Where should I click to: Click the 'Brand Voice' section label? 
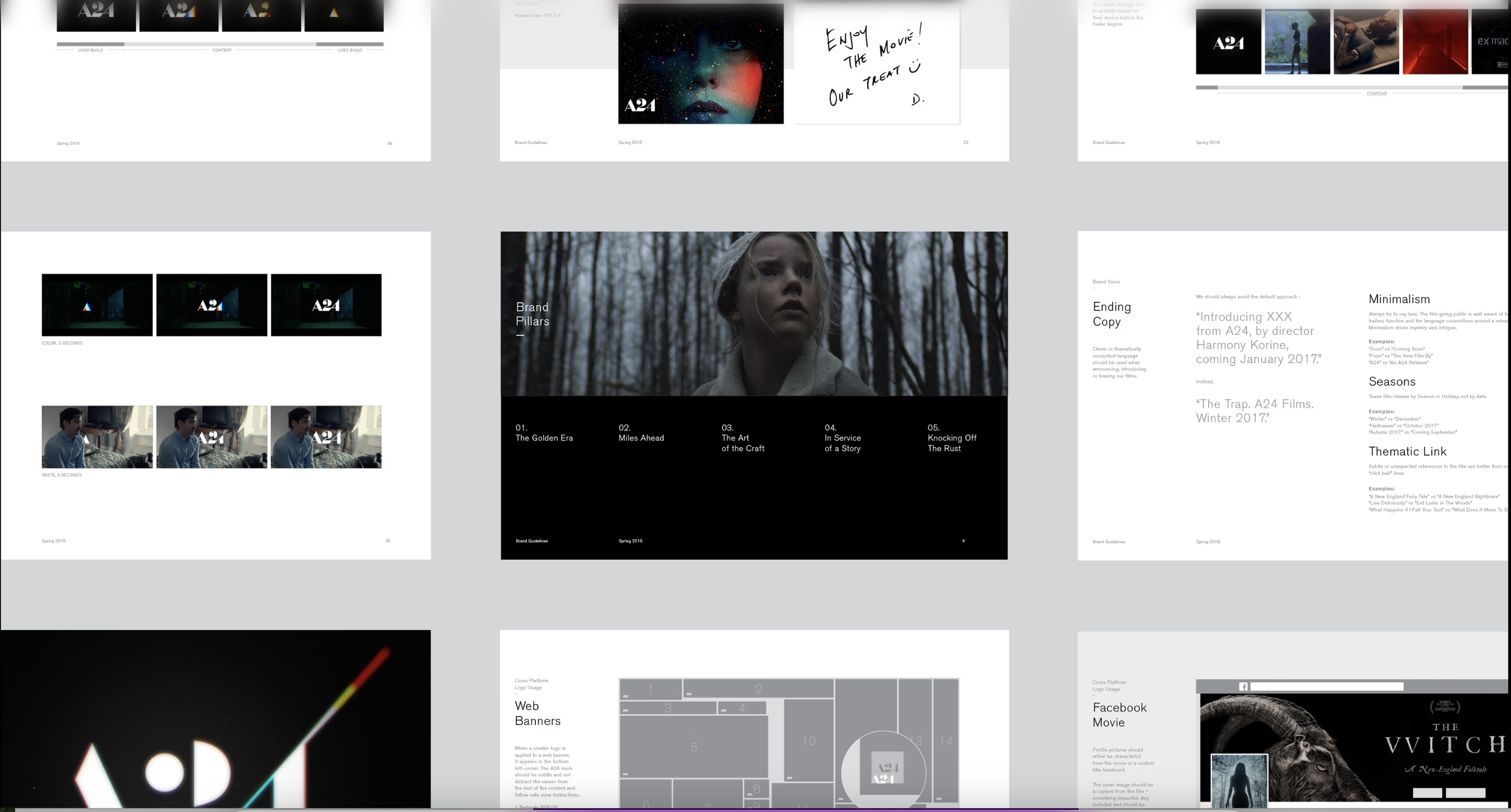1106,282
